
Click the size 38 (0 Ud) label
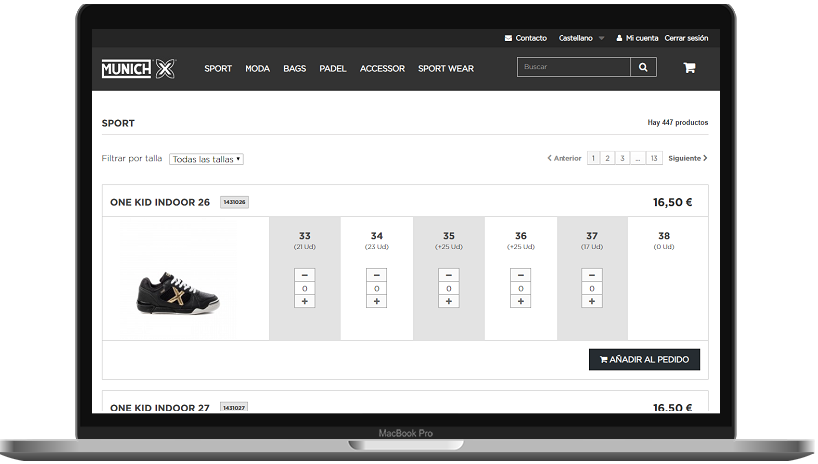click(x=664, y=241)
